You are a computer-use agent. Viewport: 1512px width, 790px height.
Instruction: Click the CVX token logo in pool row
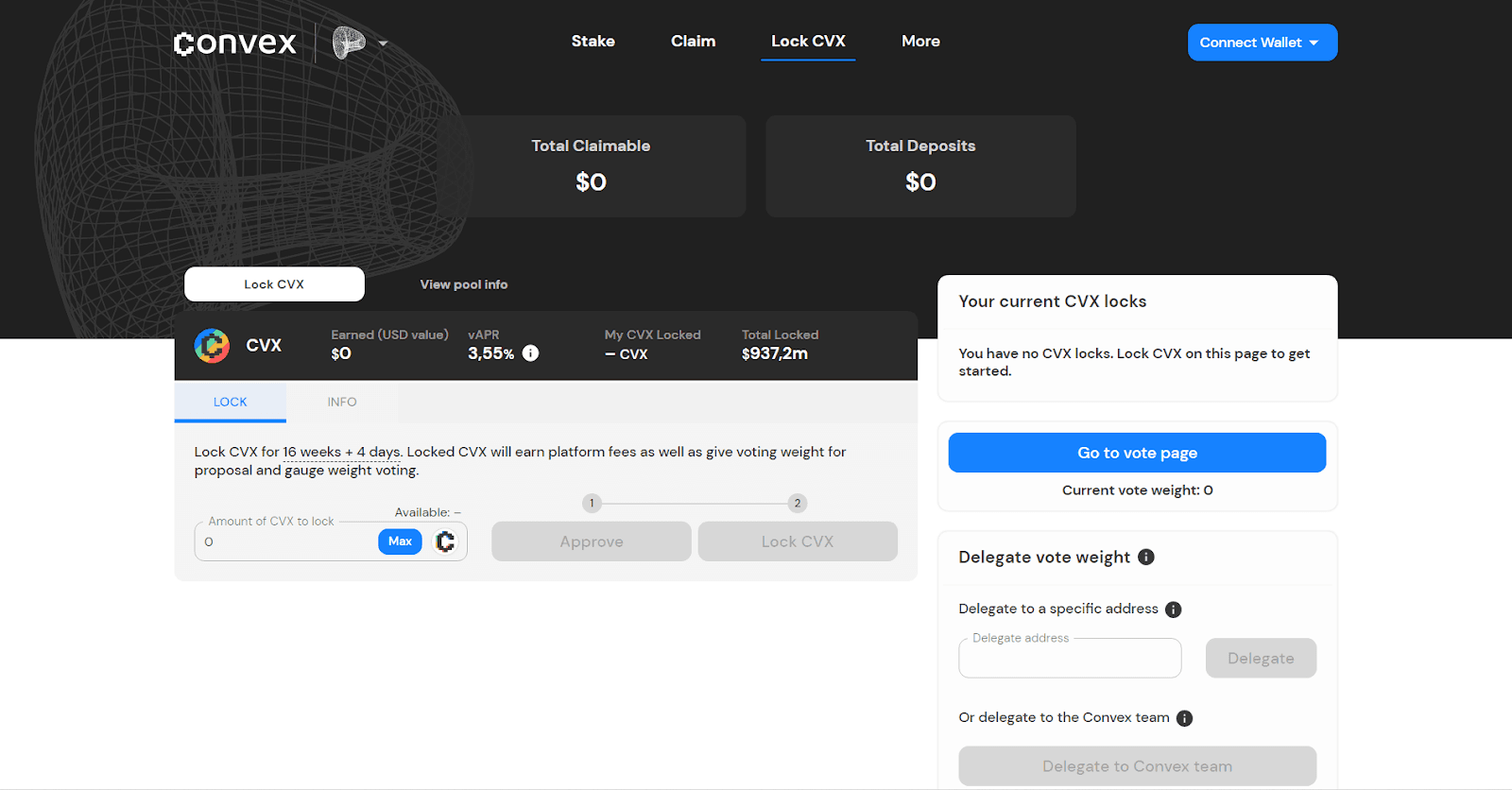[x=212, y=346]
